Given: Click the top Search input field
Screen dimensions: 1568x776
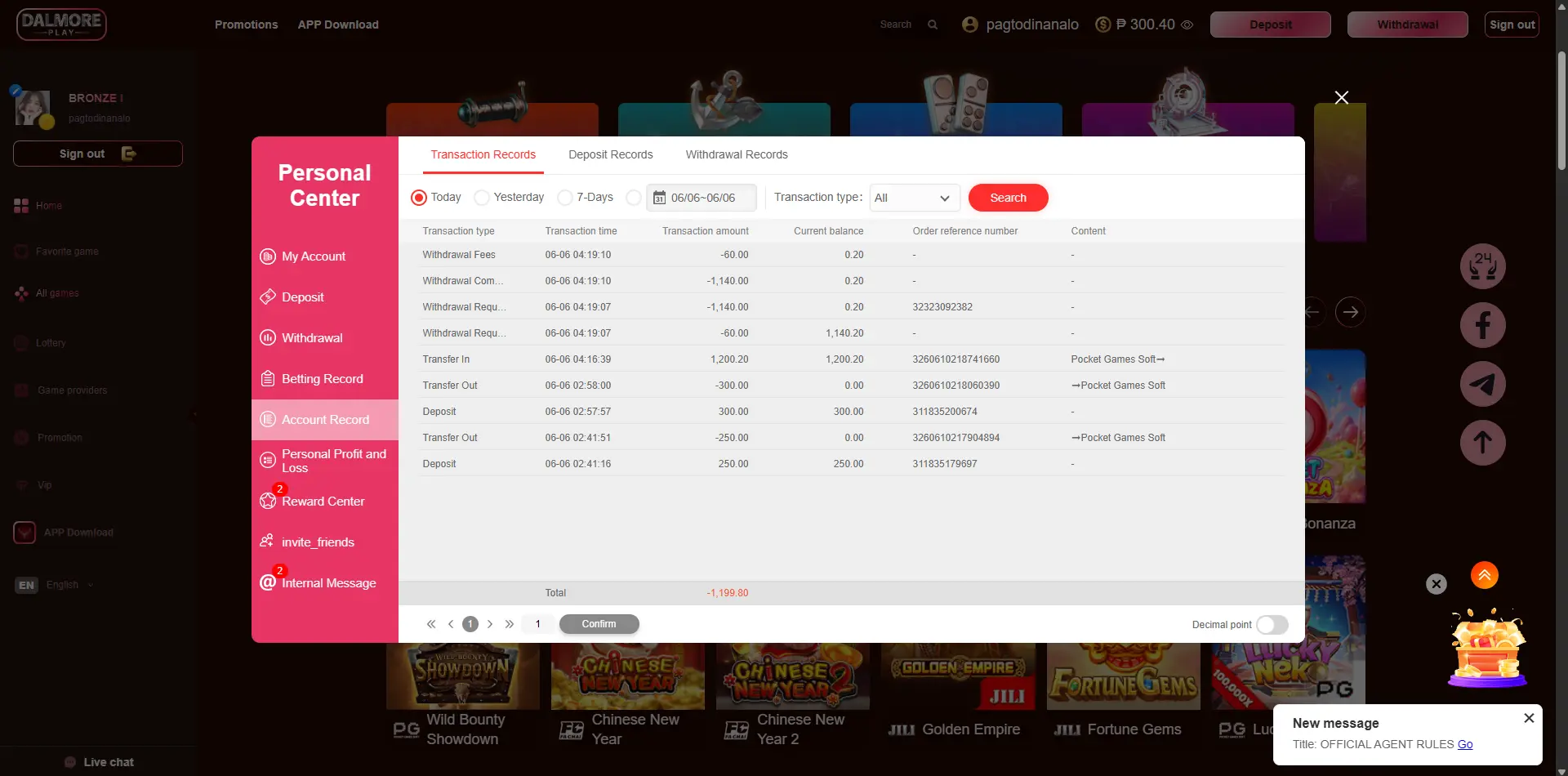Looking at the screenshot, I should [x=896, y=25].
